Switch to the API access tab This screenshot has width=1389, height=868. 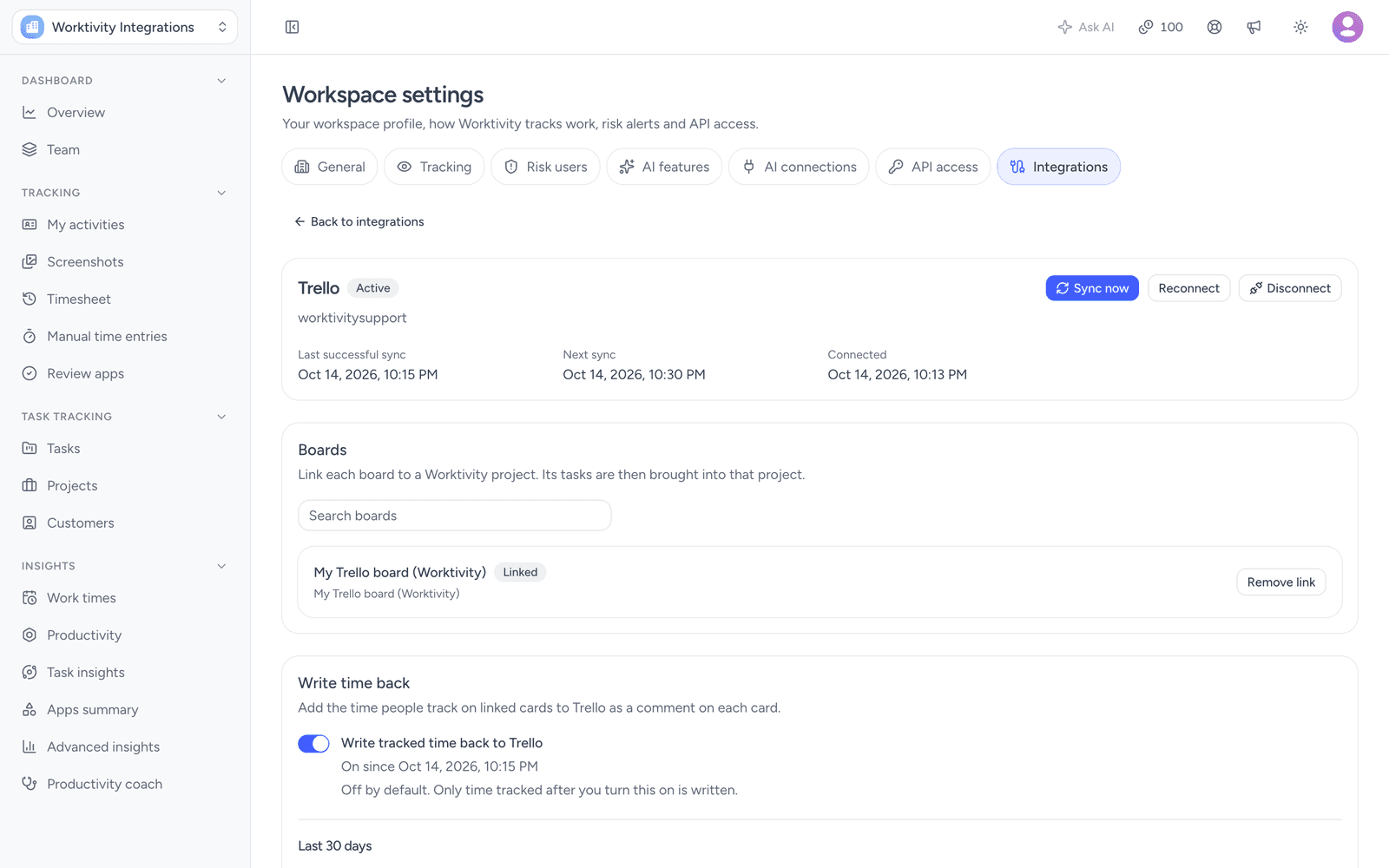coord(933,167)
